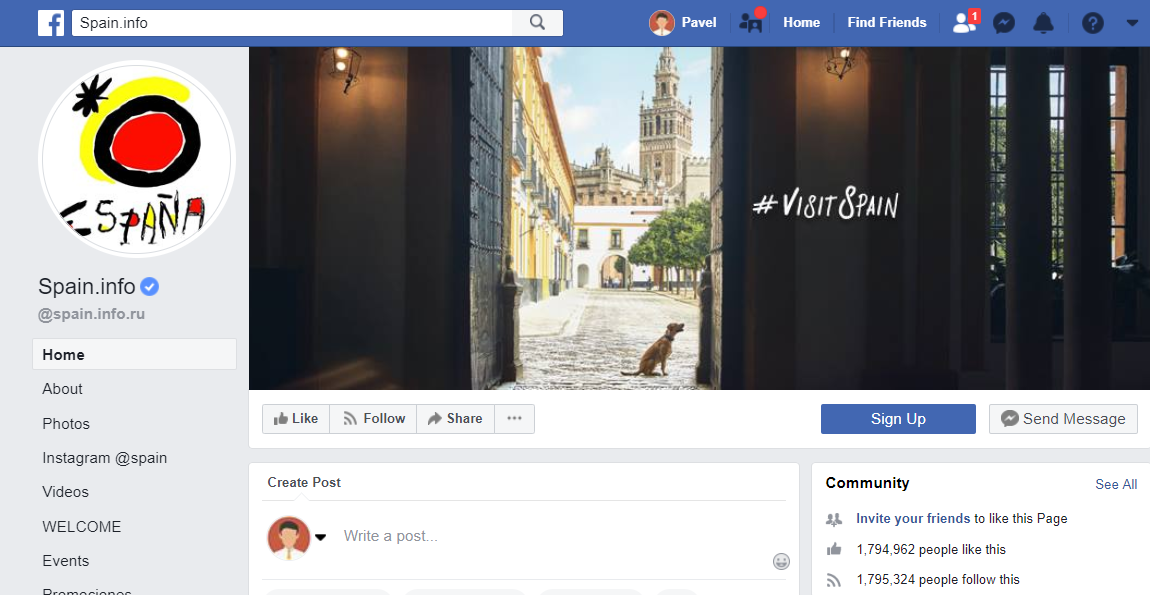Image resolution: width=1150 pixels, height=595 pixels.
Task: Select Photos in the page sidebar
Action: [x=66, y=424]
